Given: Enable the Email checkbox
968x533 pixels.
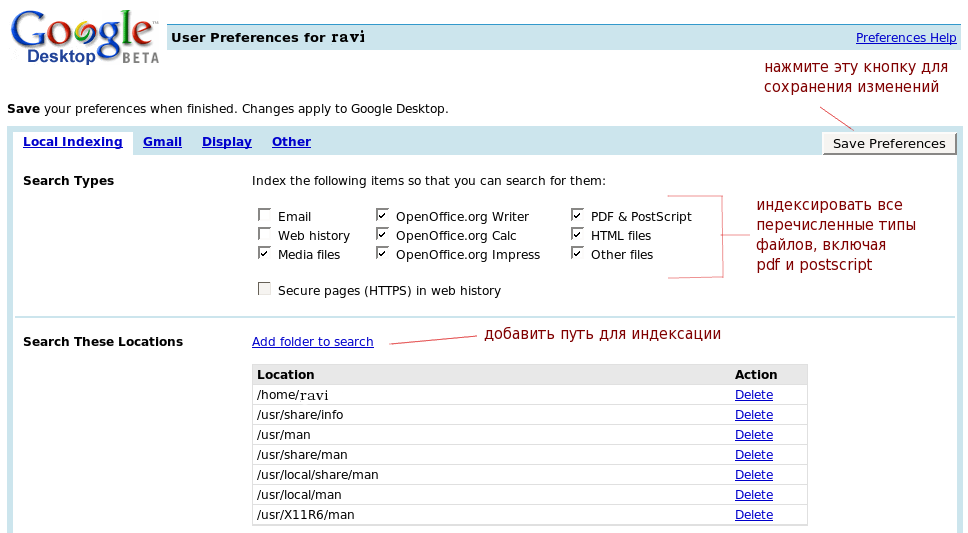Looking at the screenshot, I should tap(264, 215).
